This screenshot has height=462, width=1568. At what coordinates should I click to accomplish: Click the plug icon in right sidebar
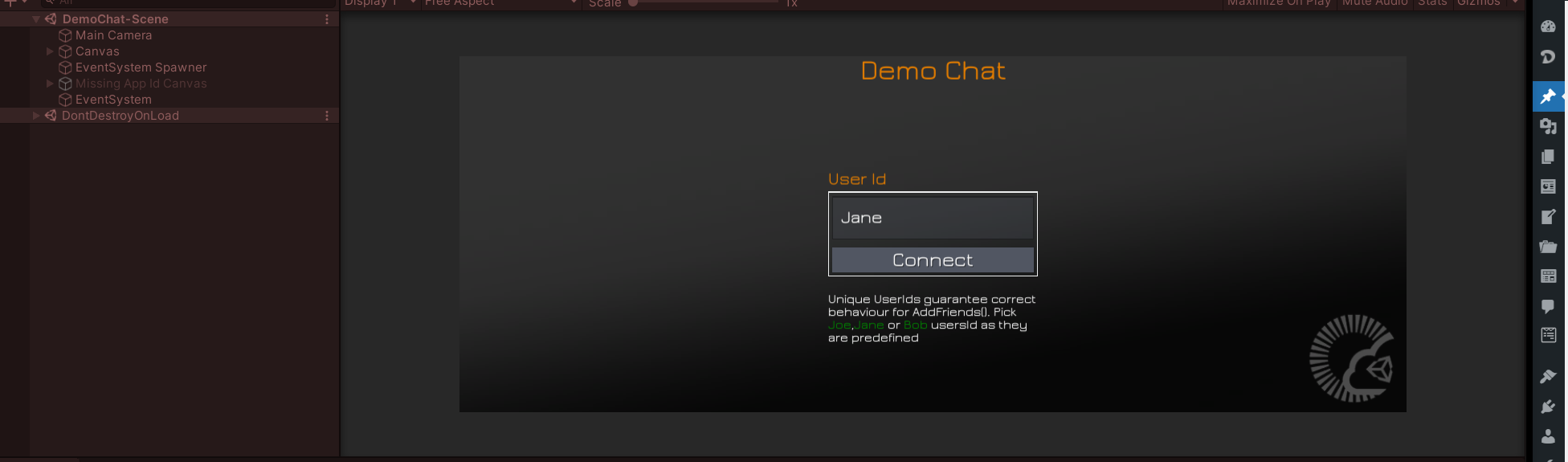(1548, 407)
